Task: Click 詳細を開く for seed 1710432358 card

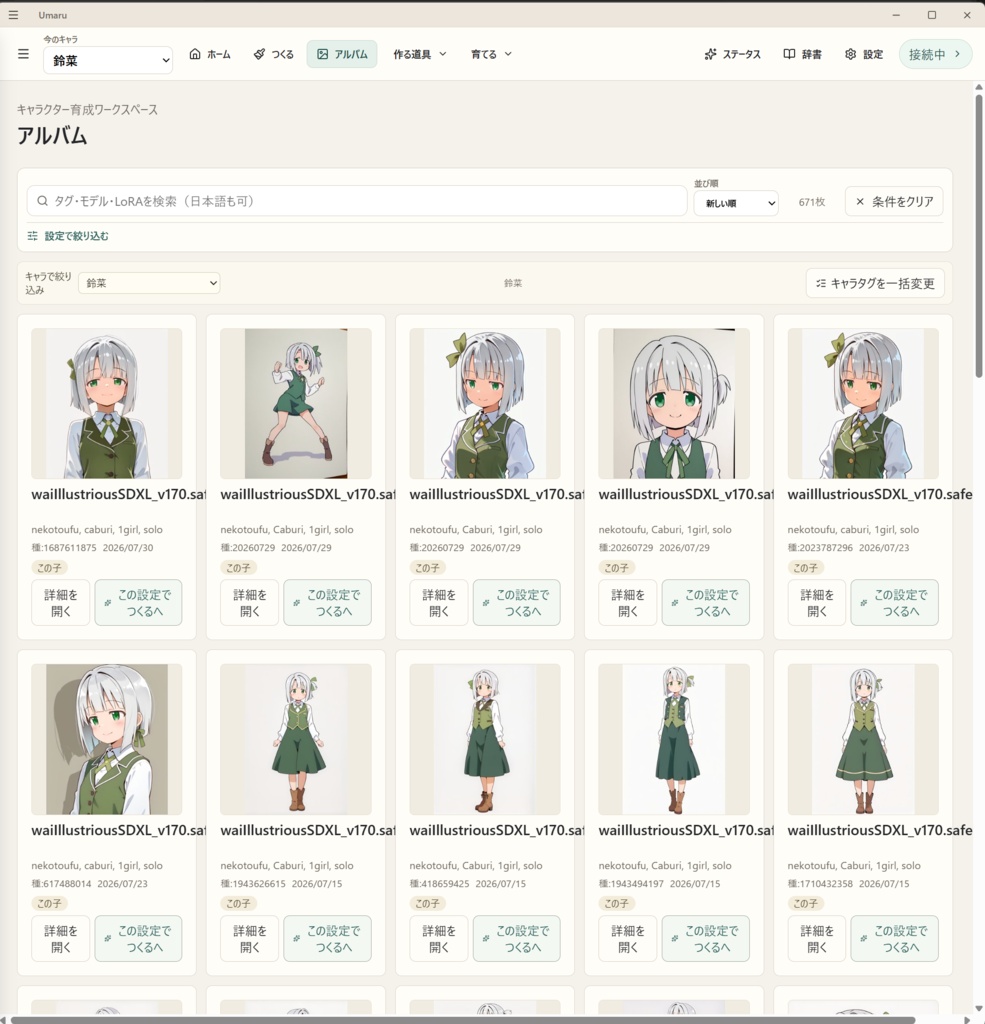Action: [x=816, y=938]
